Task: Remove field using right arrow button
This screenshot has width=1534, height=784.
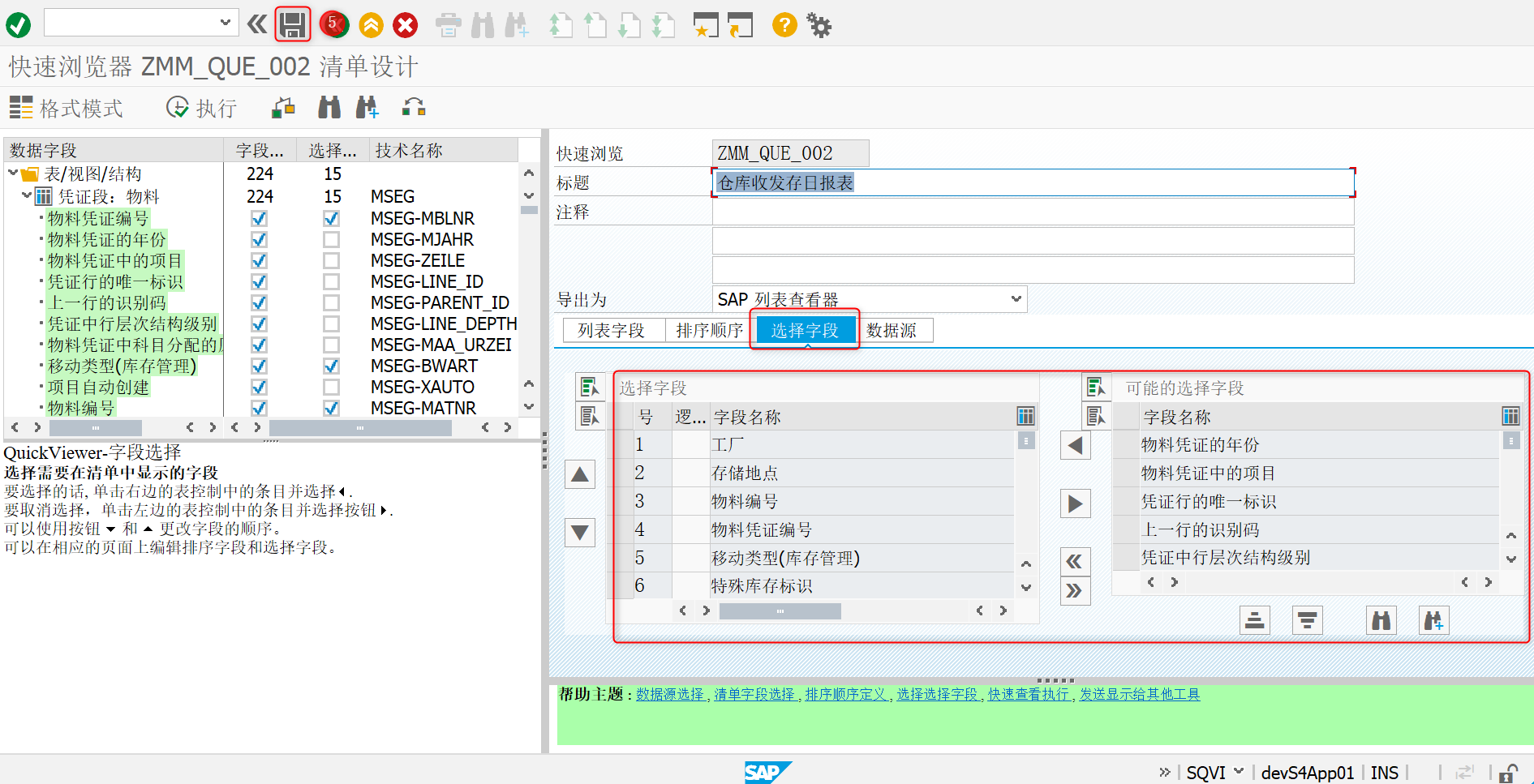Action: coord(1075,503)
